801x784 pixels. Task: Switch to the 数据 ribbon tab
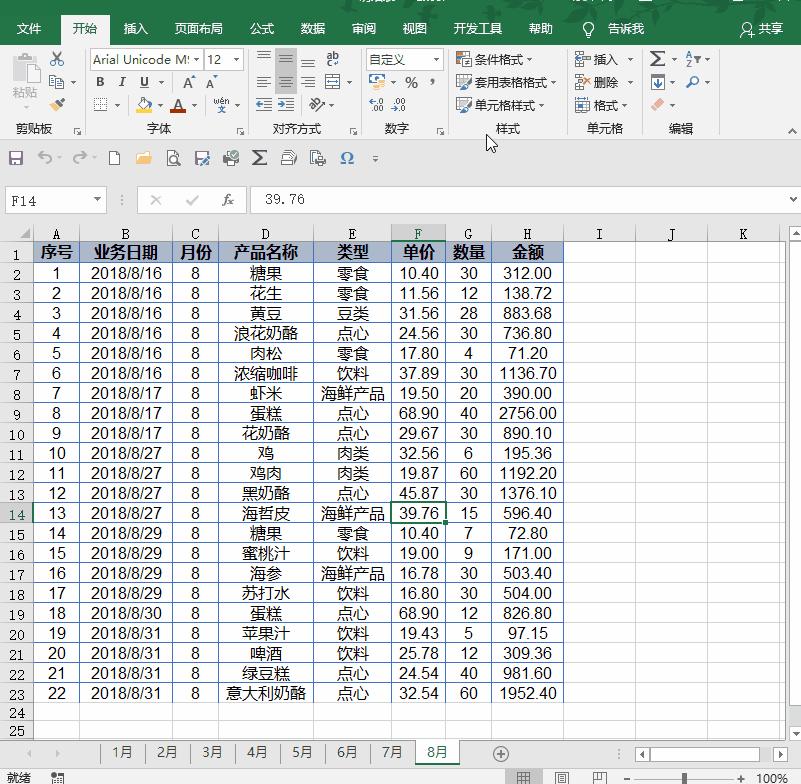311,29
